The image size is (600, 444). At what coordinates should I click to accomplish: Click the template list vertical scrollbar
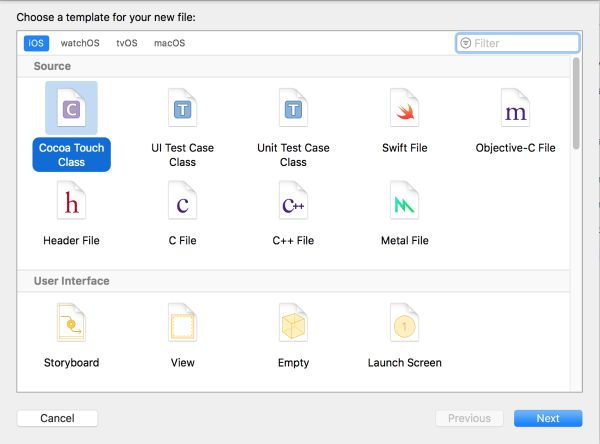pyautogui.click(x=576, y=103)
